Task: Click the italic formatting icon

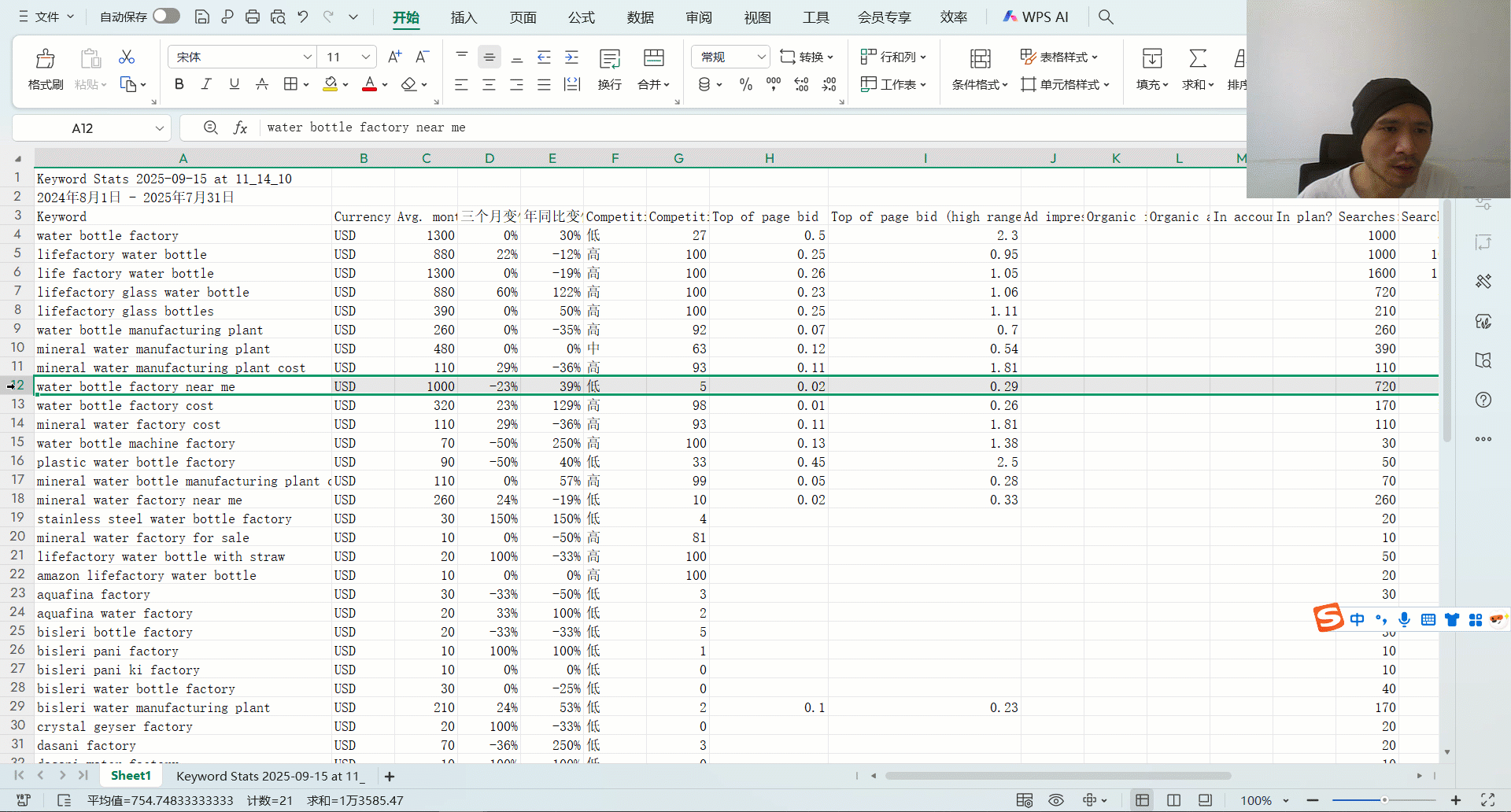Action: [206, 84]
